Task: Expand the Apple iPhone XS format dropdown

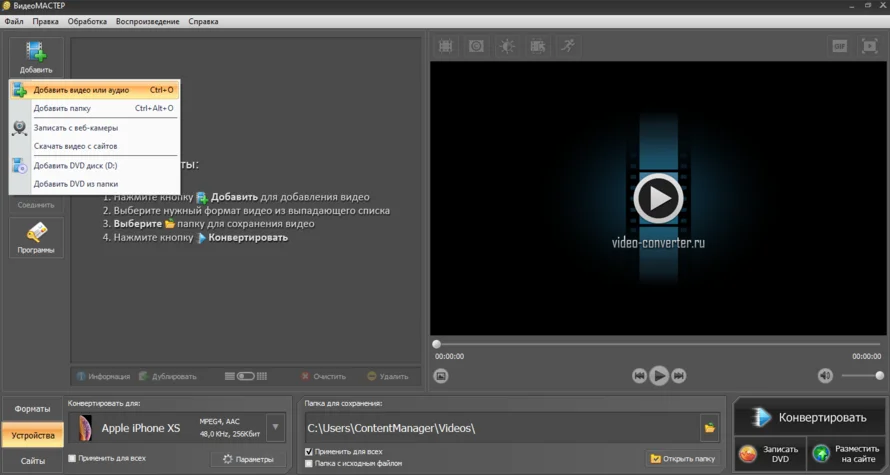Action: [x=276, y=428]
